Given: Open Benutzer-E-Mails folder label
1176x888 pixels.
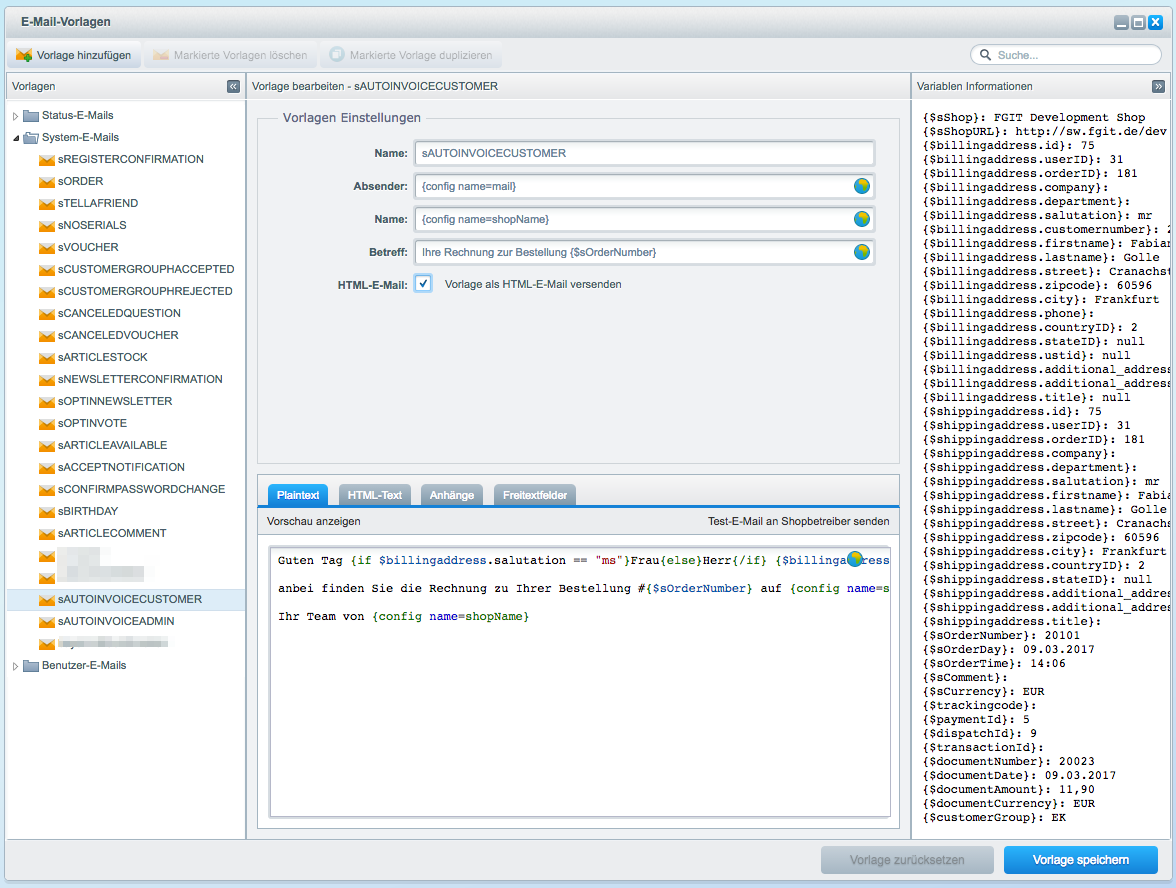Looking at the screenshot, I should tap(84, 665).
